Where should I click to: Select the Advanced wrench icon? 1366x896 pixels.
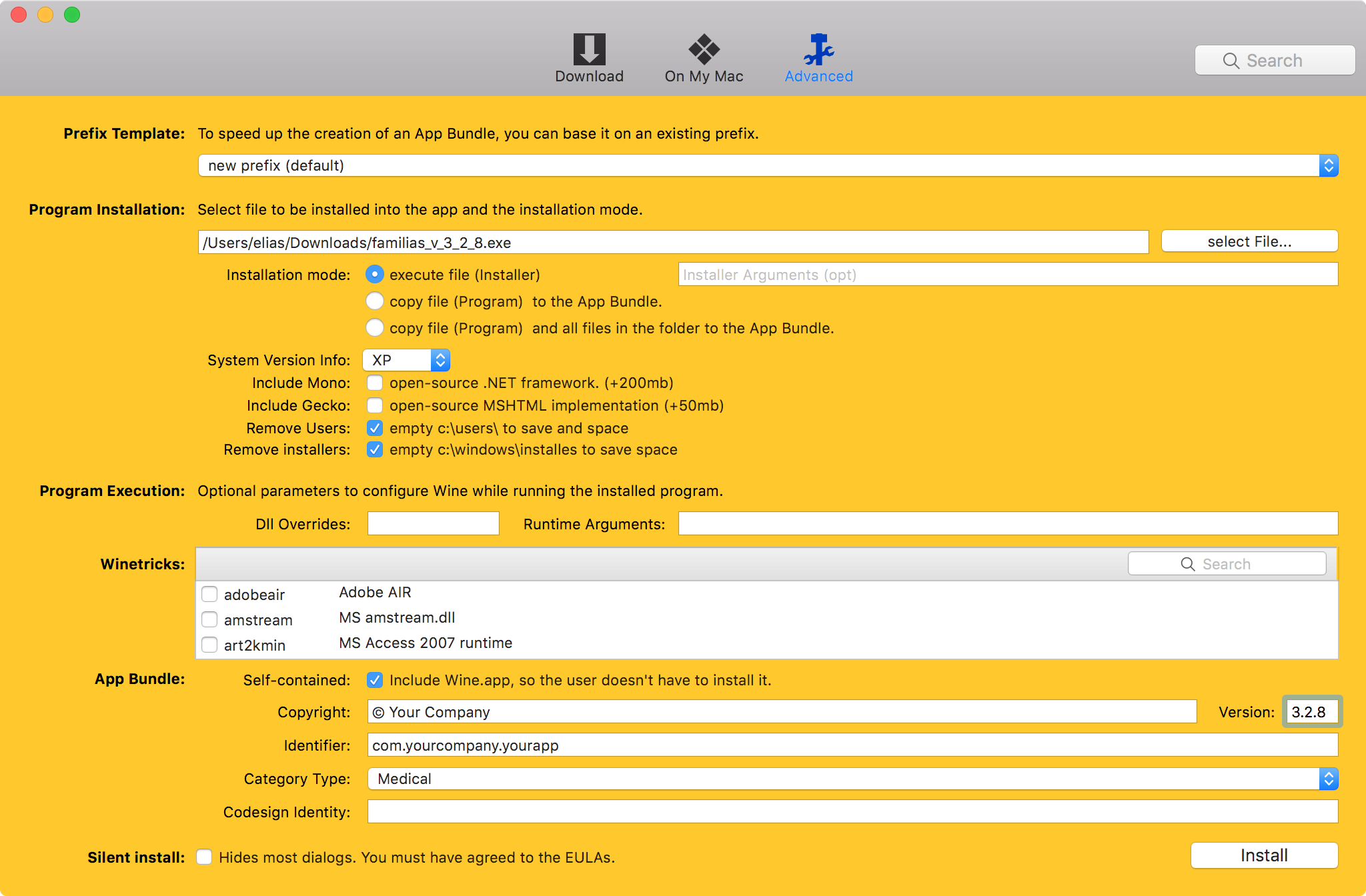coord(818,50)
